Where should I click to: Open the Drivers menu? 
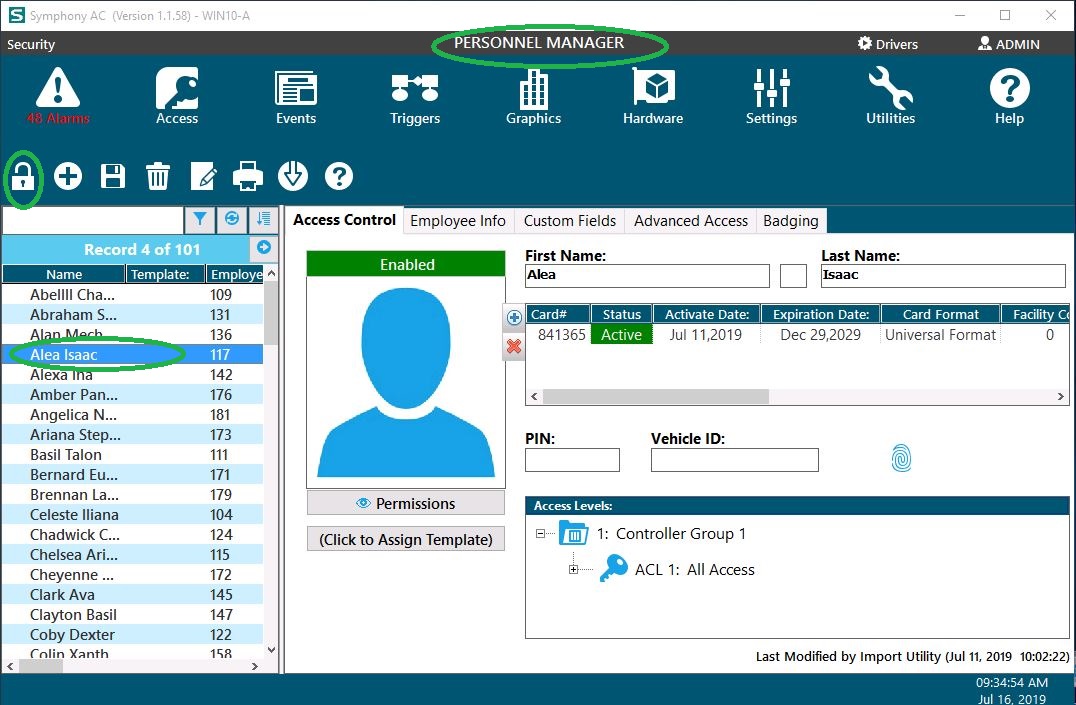(887, 44)
